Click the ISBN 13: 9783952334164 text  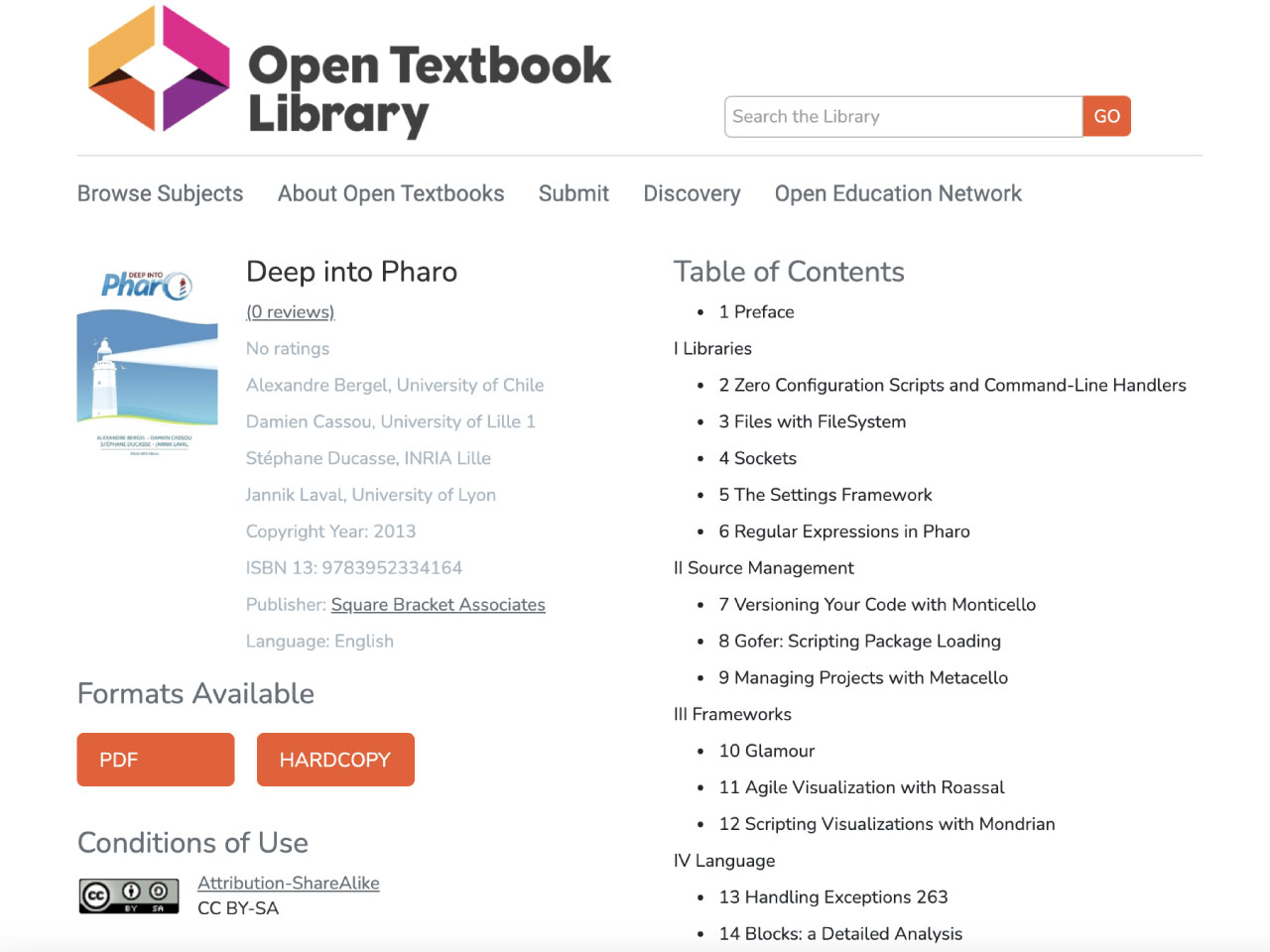point(354,568)
